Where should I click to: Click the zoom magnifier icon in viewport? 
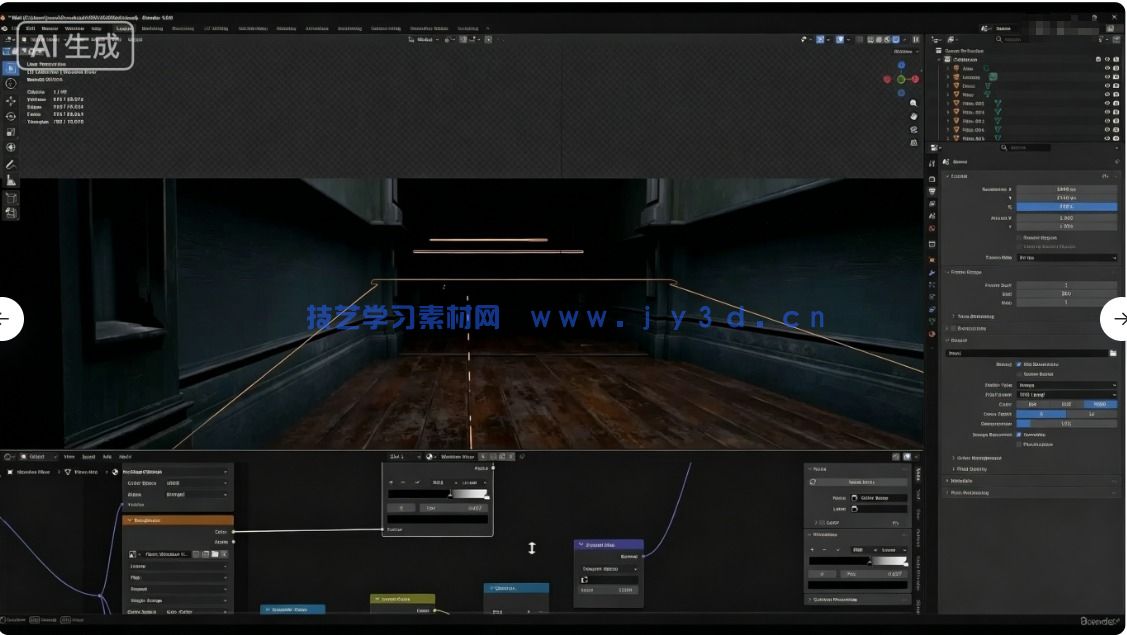click(x=914, y=103)
